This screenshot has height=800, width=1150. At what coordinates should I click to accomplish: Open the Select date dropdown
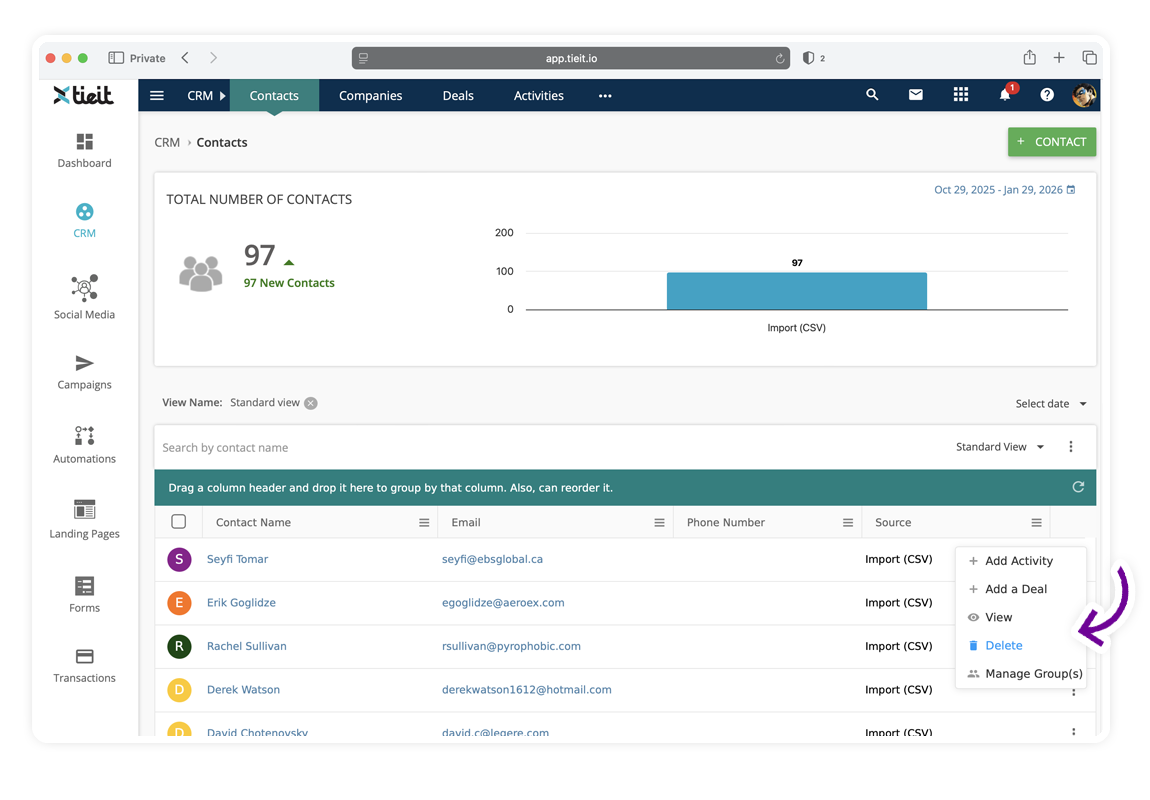click(1050, 404)
